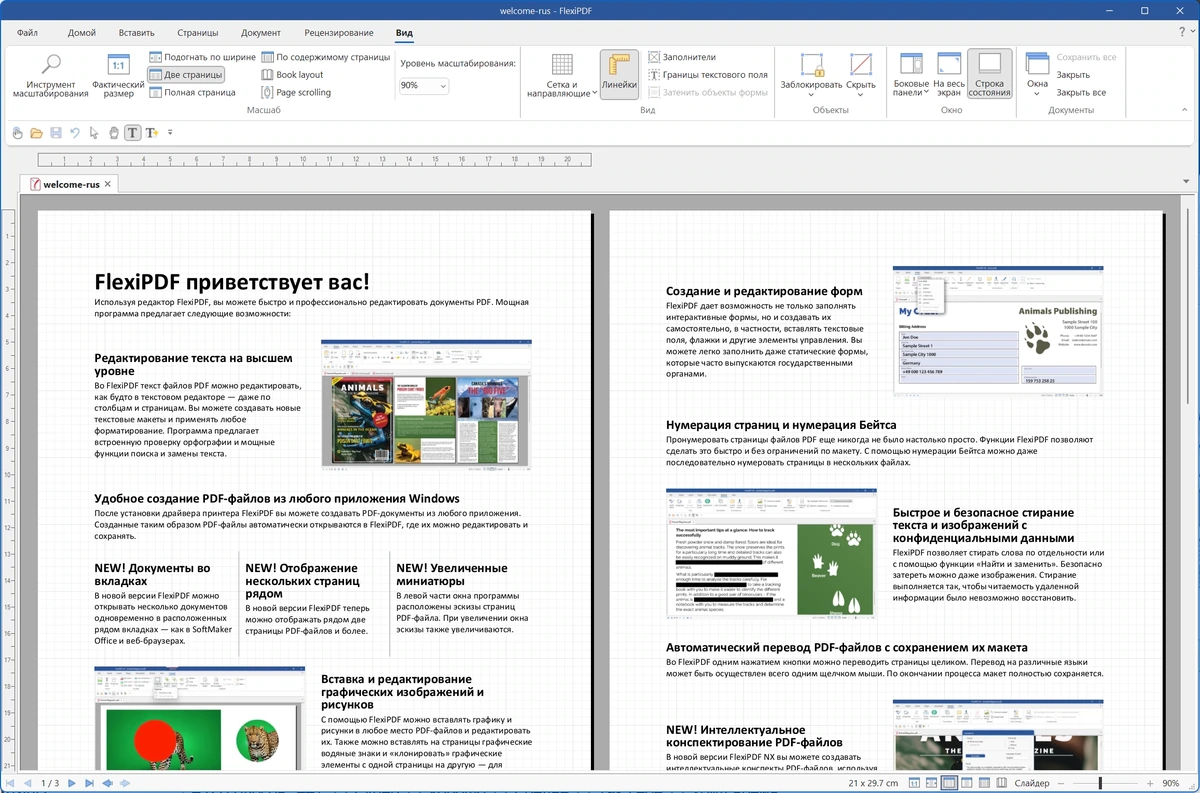This screenshot has width=1200, height=793.
Task: Open the Боковые панели dropdown
Action: 911,76
